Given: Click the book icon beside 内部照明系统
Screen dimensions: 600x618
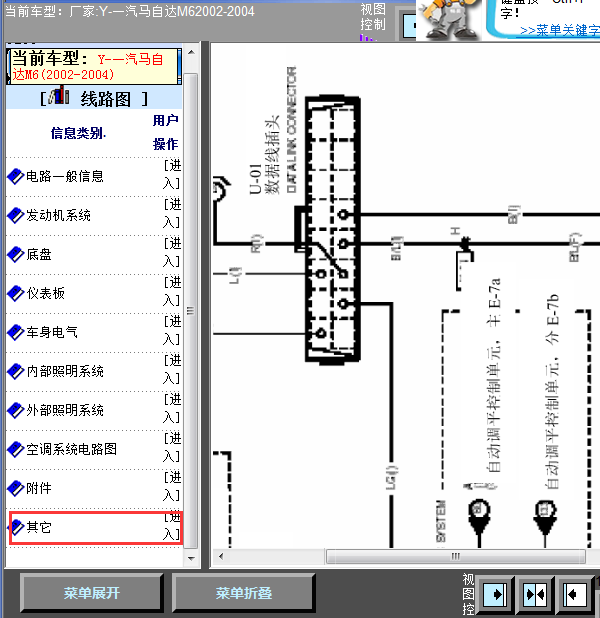Looking at the screenshot, I should (x=16, y=371).
